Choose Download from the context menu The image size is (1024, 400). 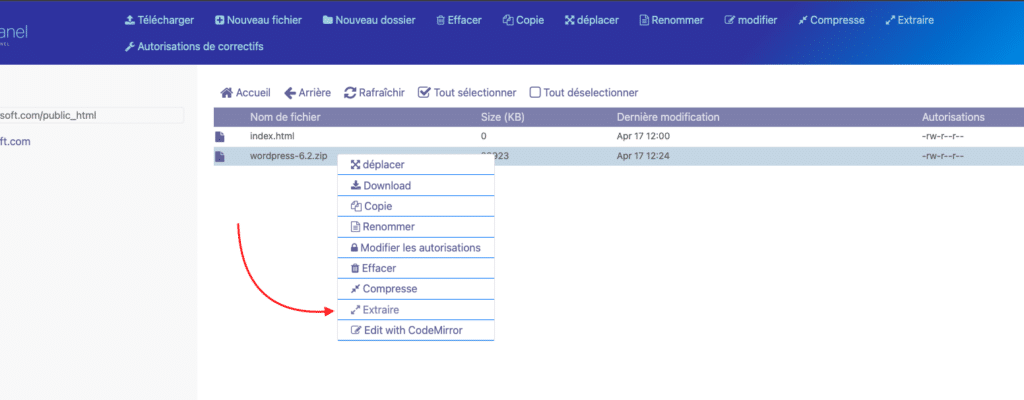(415, 186)
